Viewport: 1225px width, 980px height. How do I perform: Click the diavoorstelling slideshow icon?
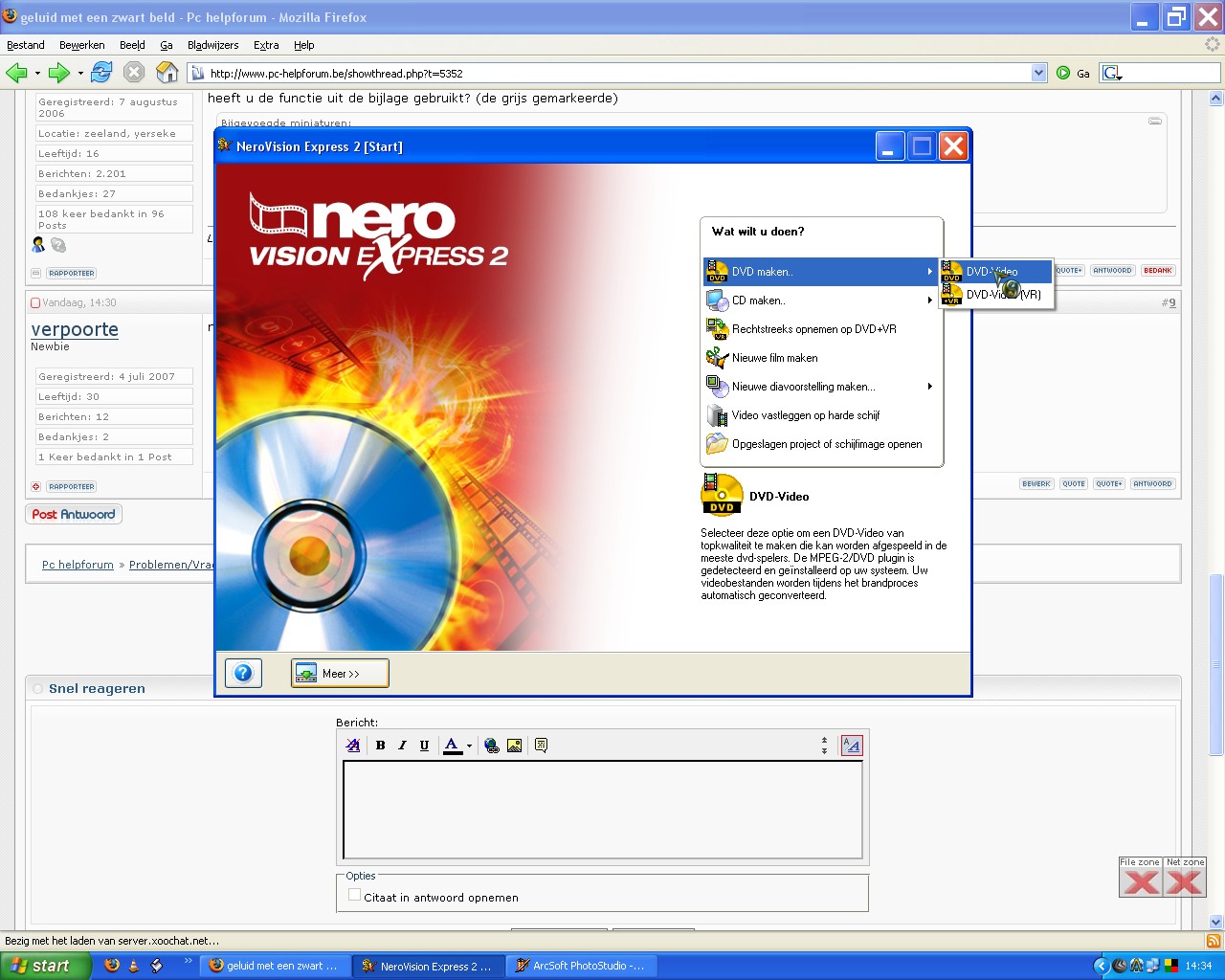(717, 387)
